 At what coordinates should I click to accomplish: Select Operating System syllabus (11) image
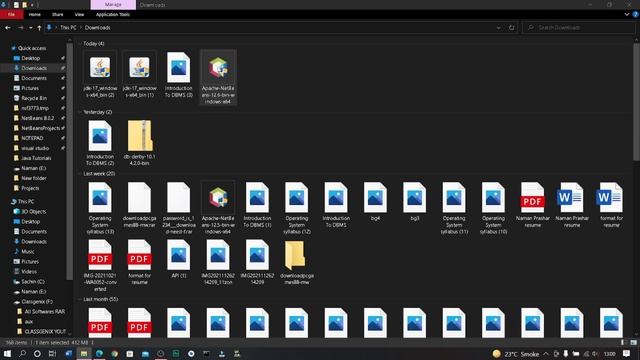coord(454,198)
